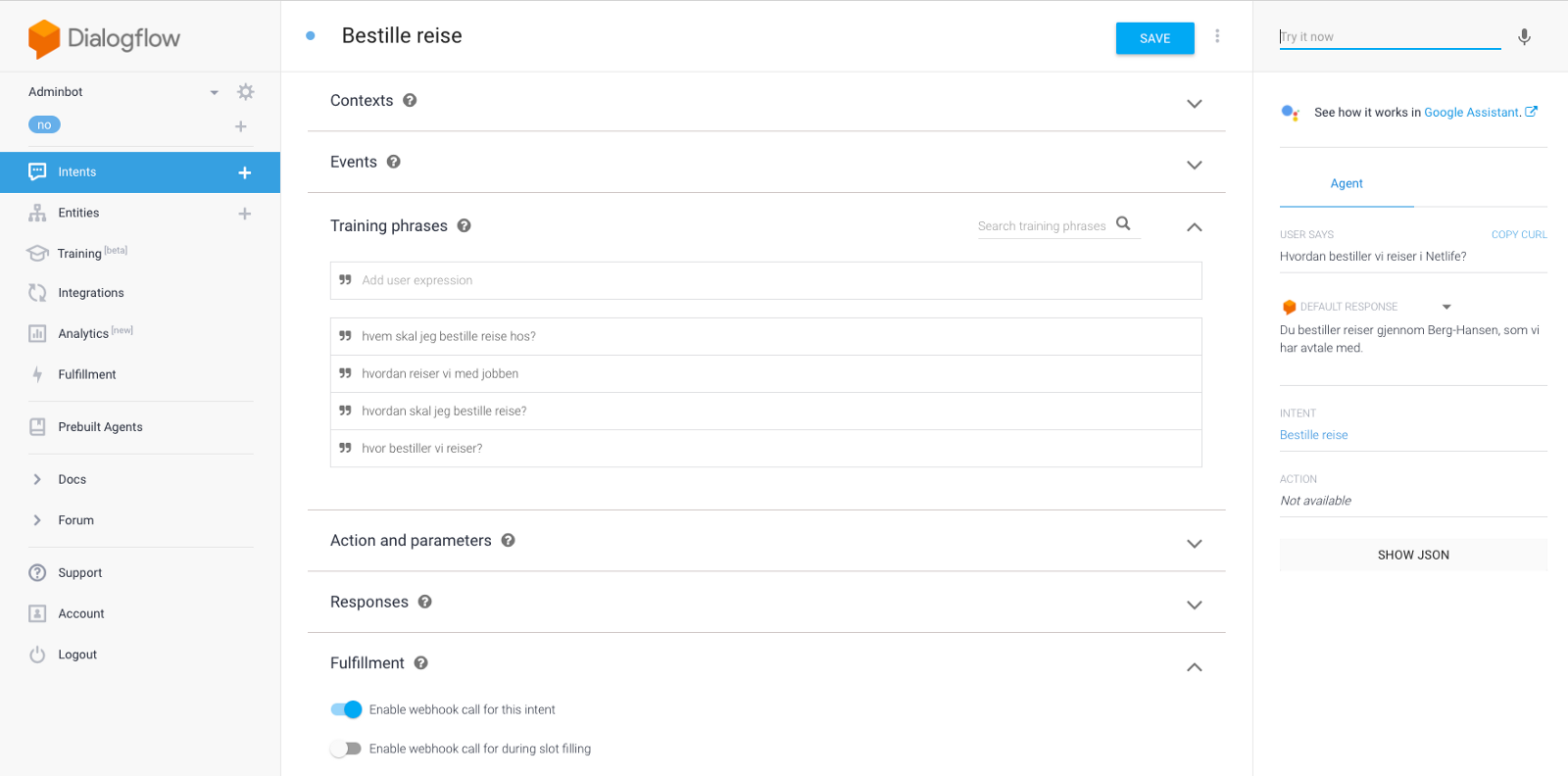The height and width of the screenshot is (776, 1568).
Task: Switch to the Agent tab
Action: [x=1347, y=184]
